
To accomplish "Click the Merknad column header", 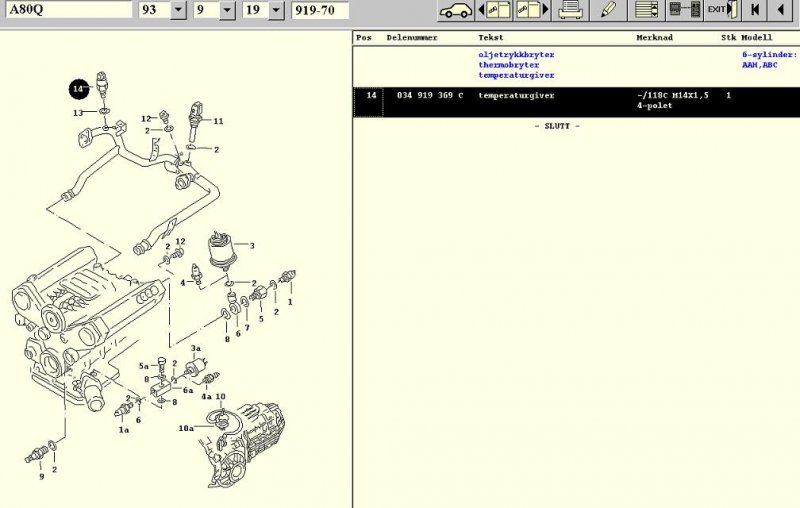I will pos(655,38).
